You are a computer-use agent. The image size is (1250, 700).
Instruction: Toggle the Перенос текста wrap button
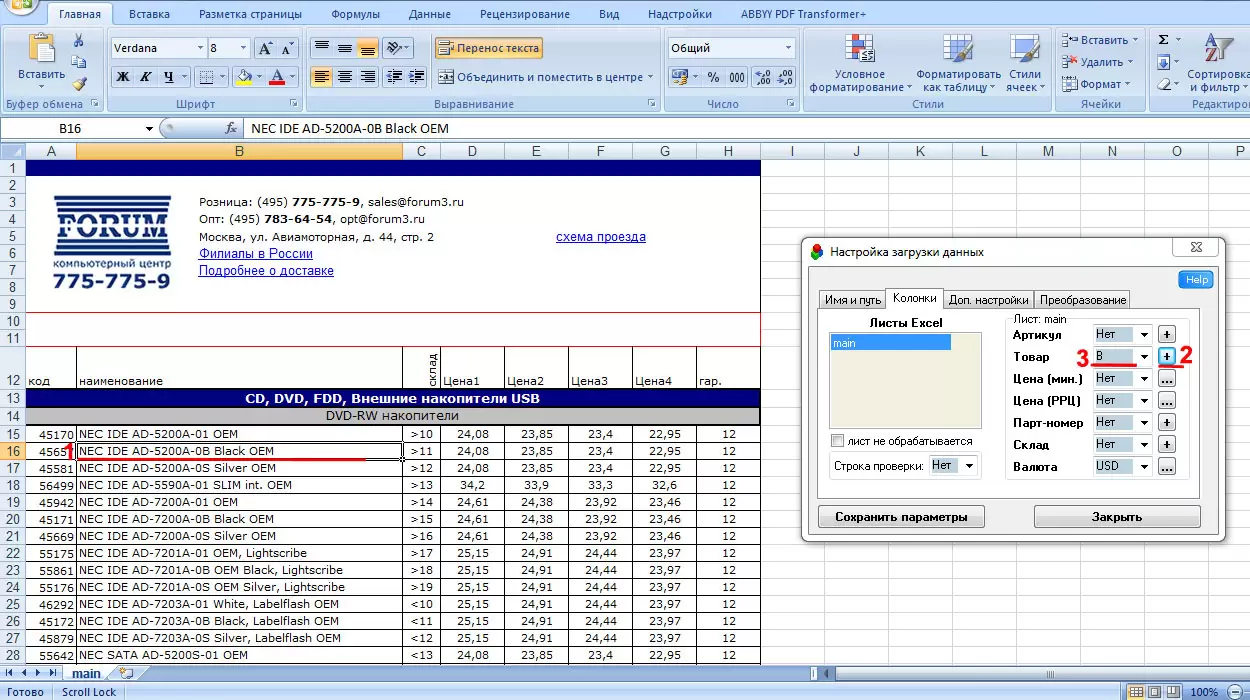tap(489, 48)
